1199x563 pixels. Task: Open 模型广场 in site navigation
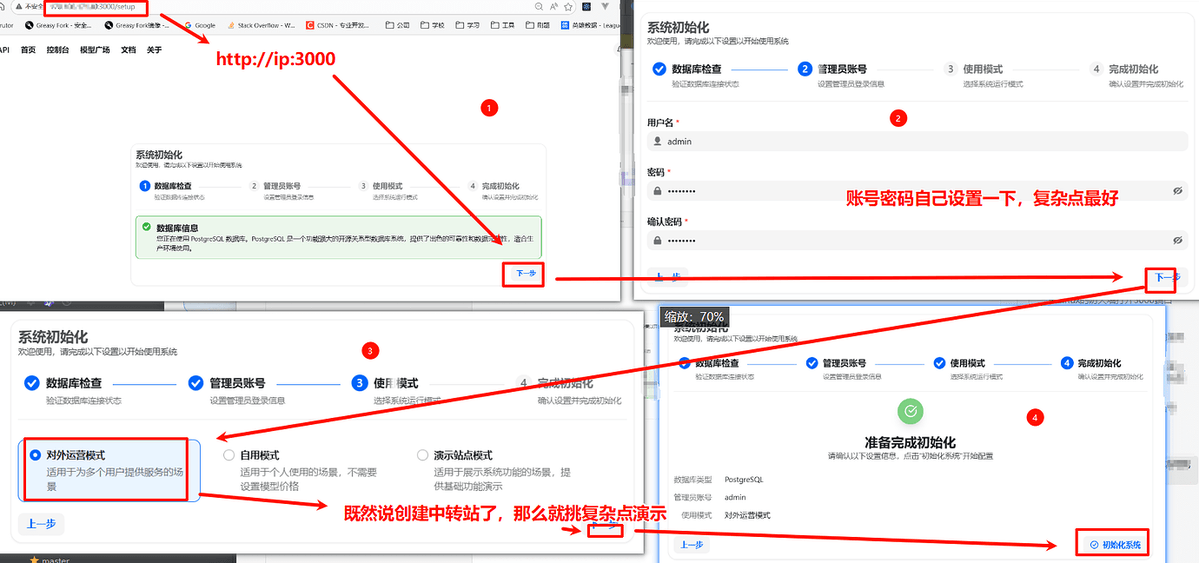click(x=95, y=50)
